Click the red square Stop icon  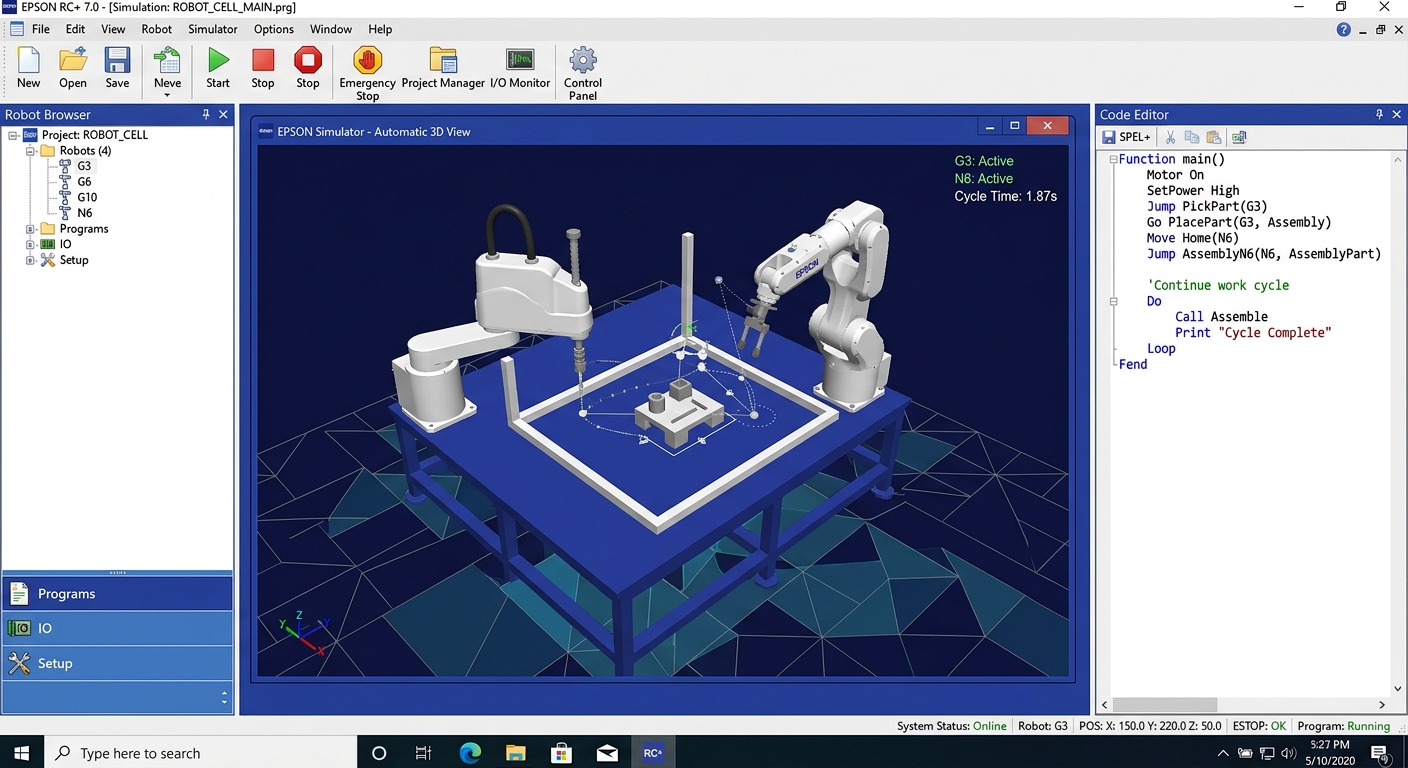coord(263,61)
